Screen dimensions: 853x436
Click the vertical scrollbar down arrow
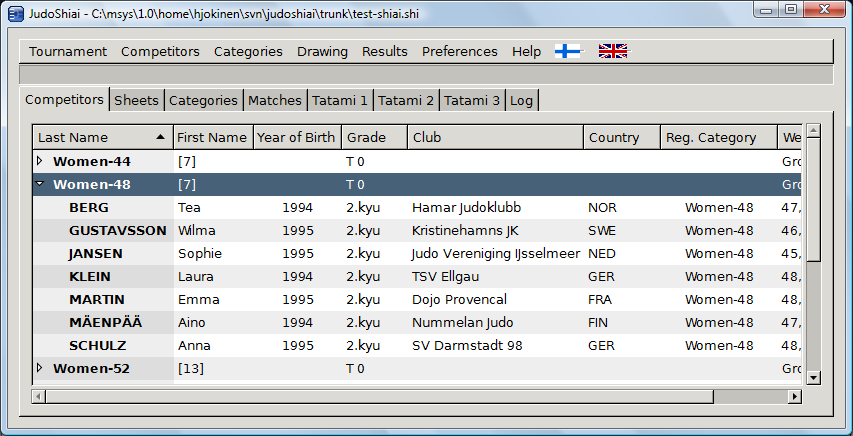(813, 377)
